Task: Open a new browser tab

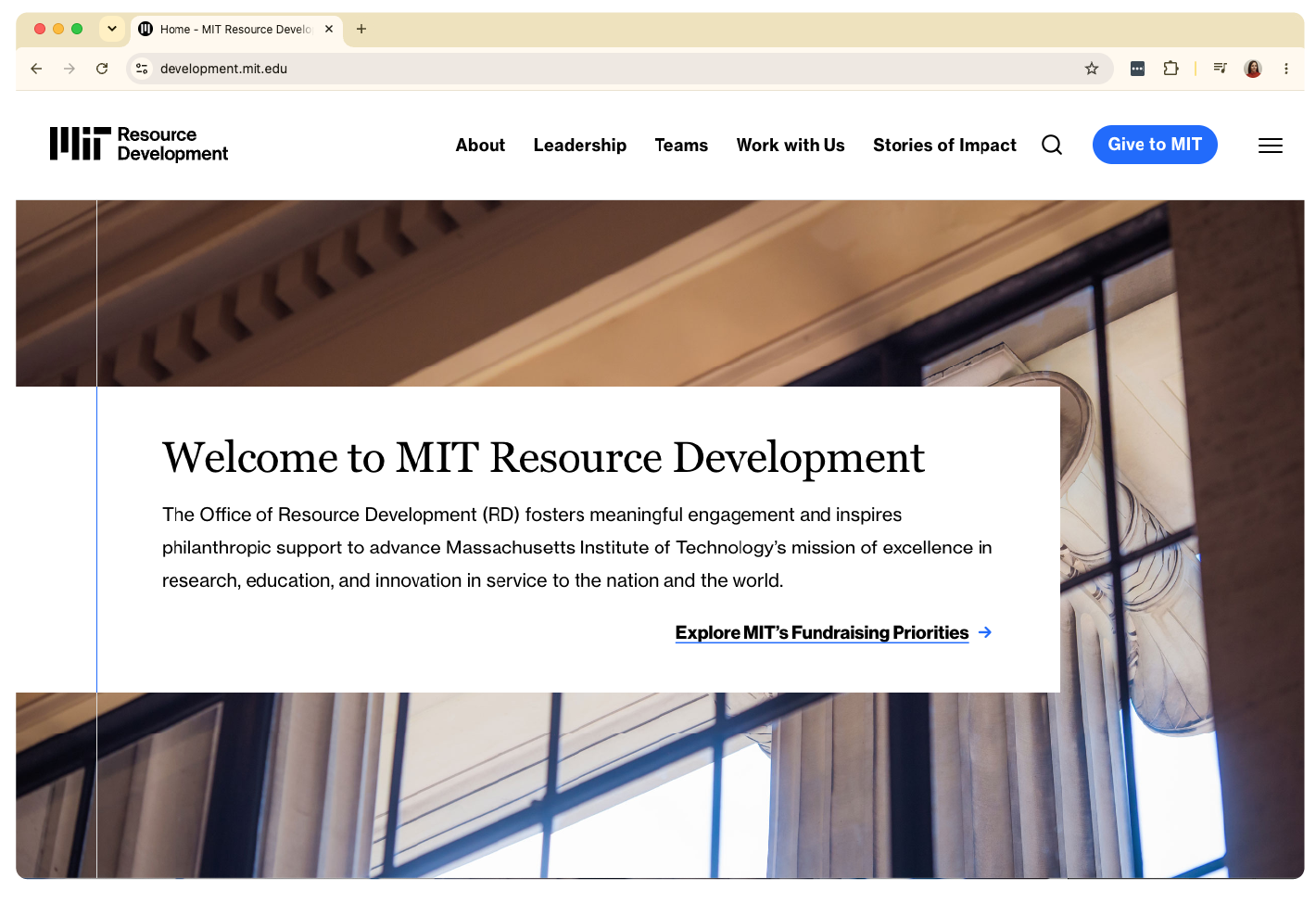Action: [361, 29]
